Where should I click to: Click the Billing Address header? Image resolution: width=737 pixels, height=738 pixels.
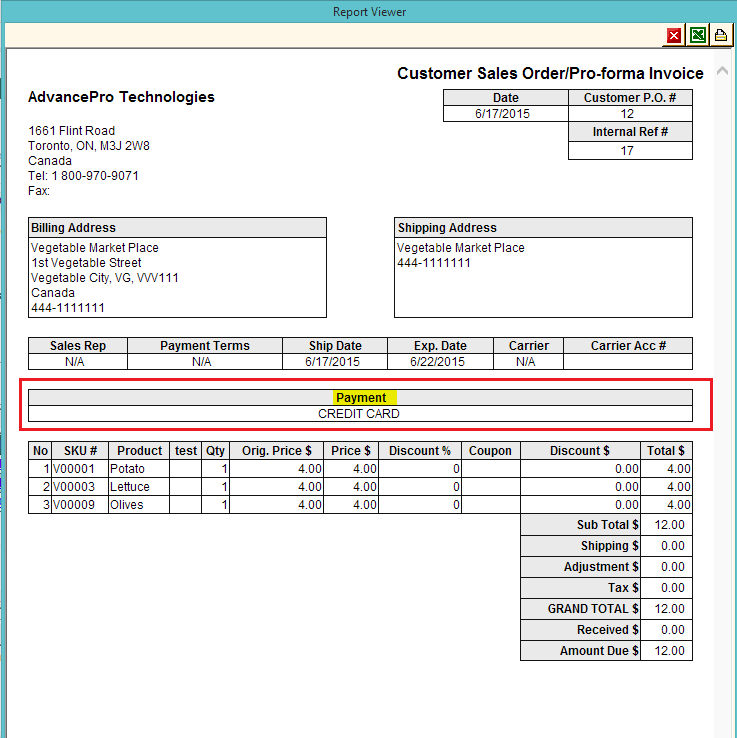click(74, 228)
